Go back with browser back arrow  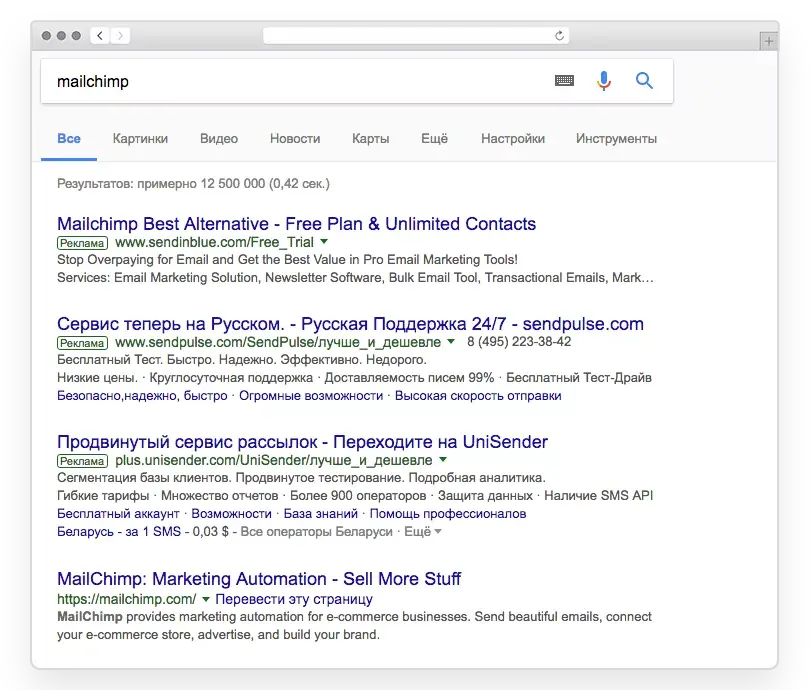100,36
